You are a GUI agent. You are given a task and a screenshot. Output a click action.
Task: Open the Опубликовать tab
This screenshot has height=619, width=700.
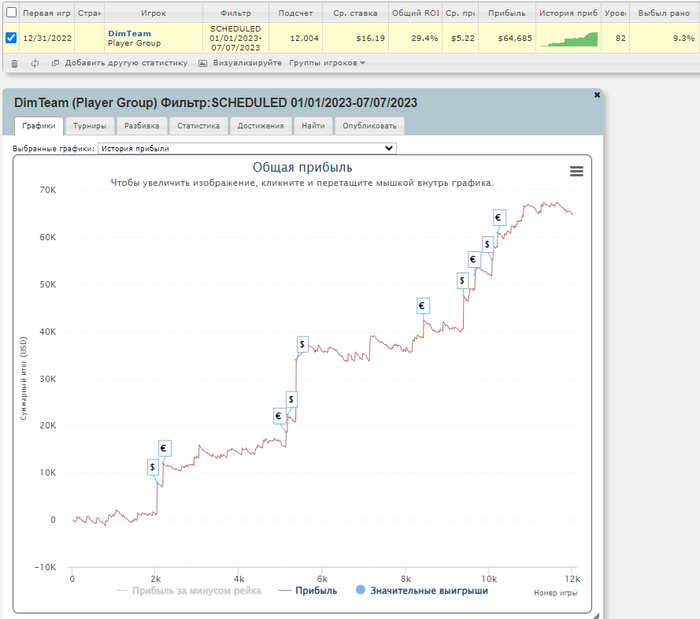(x=369, y=126)
